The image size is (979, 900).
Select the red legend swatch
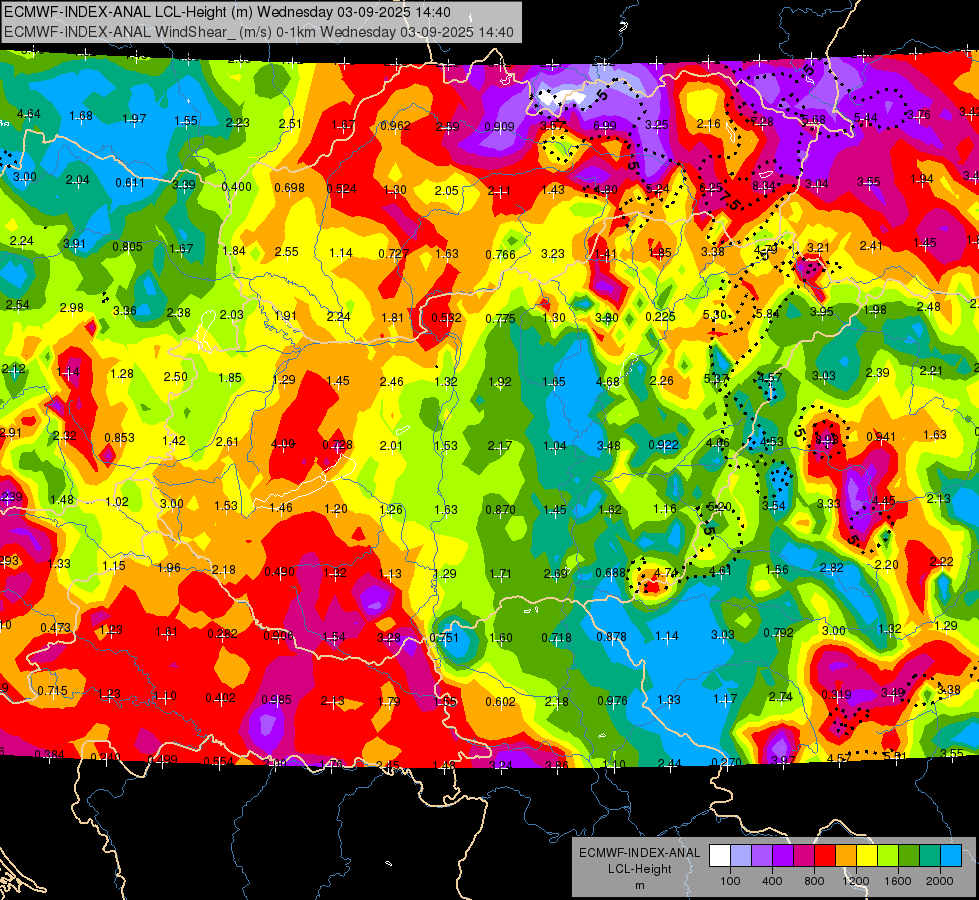[x=825, y=856]
